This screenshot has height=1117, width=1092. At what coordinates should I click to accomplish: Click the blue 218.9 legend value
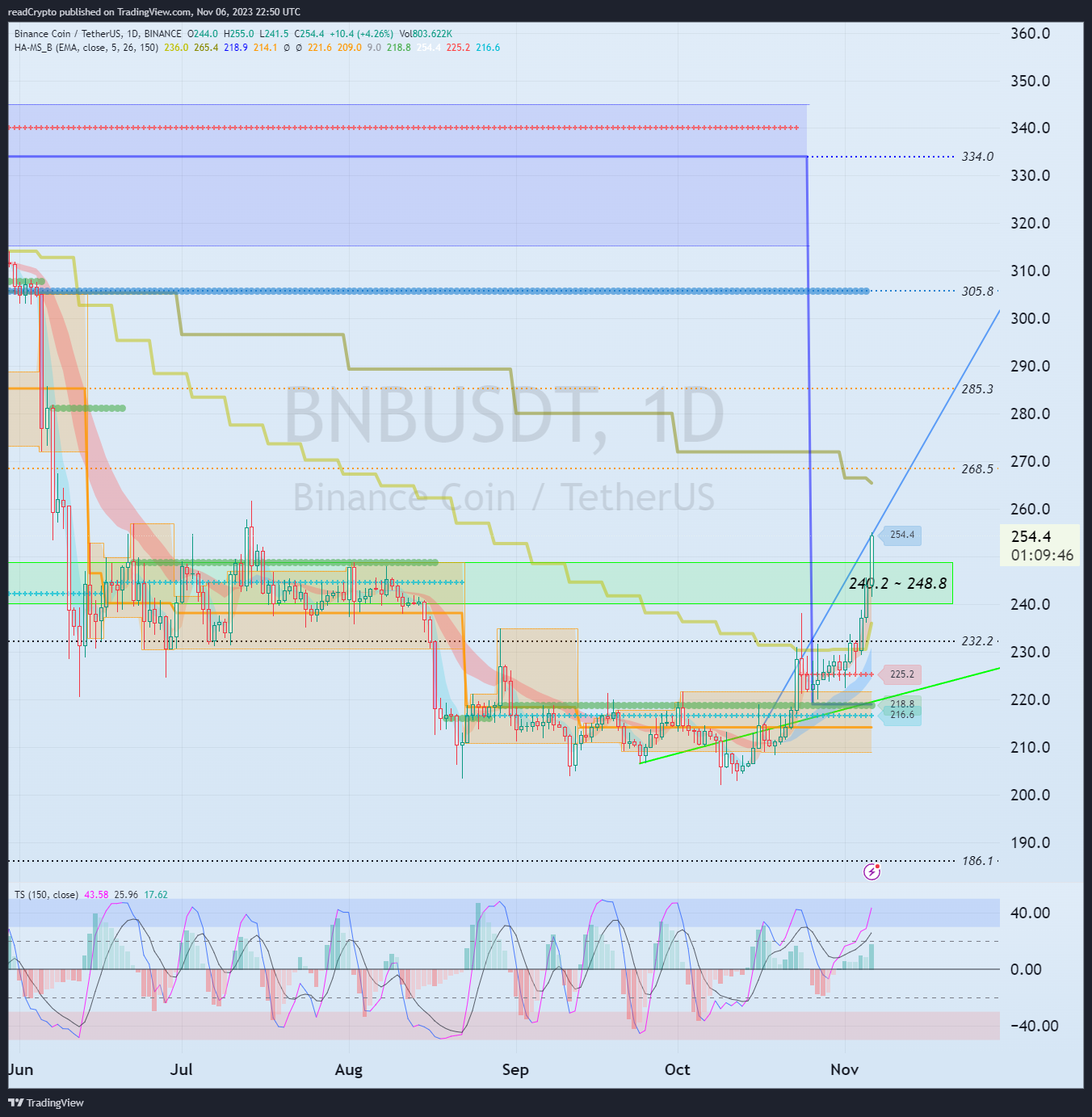point(236,48)
